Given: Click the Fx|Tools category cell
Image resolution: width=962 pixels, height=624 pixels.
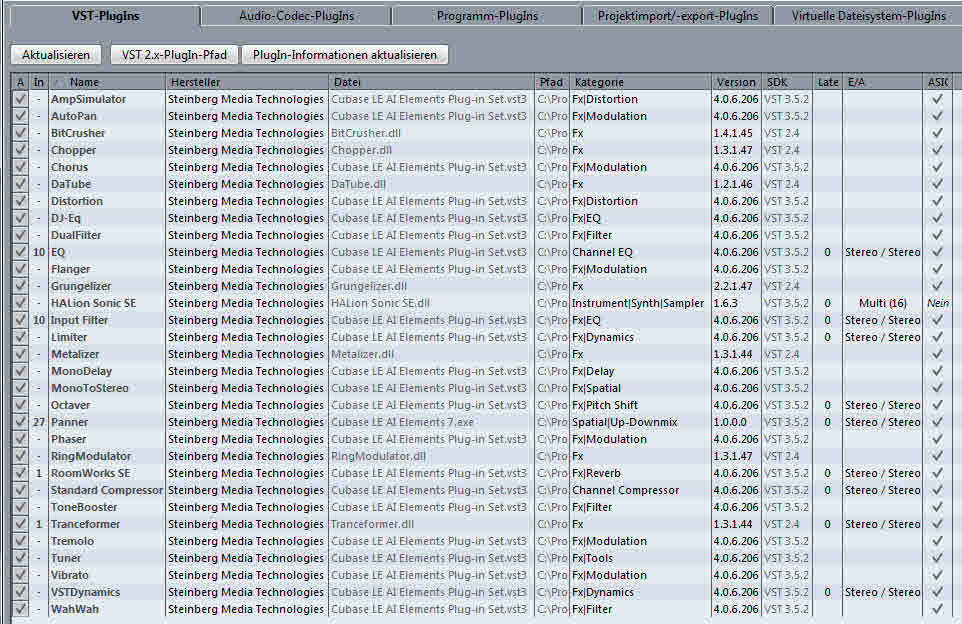Looking at the screenshot, I should (x=592, y=558).
